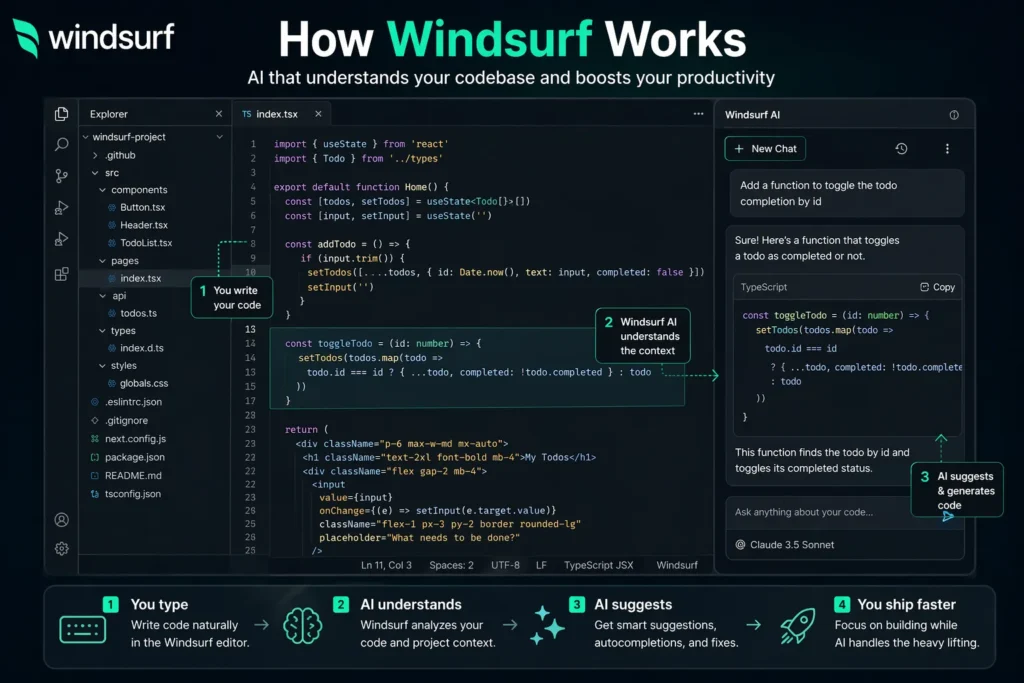Click the Windsurf AI panel title
The width and height of the screenshot is (1024, 683).
[x=752, y=115]
